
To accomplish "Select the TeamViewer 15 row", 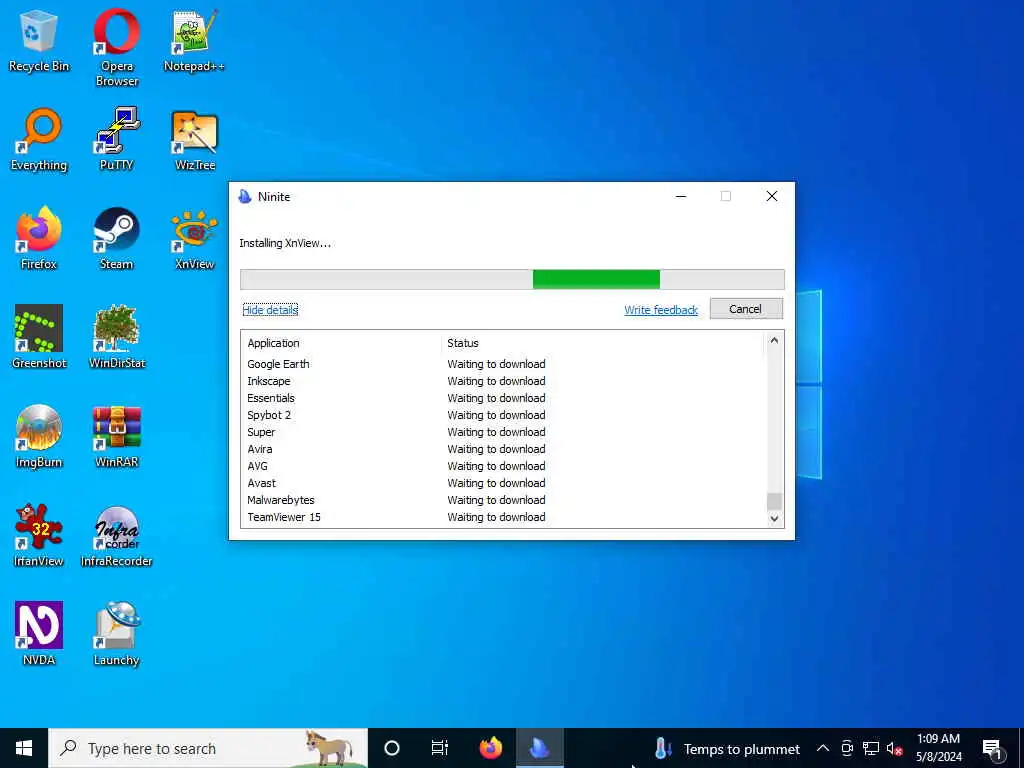I will [x=503, y=517].
